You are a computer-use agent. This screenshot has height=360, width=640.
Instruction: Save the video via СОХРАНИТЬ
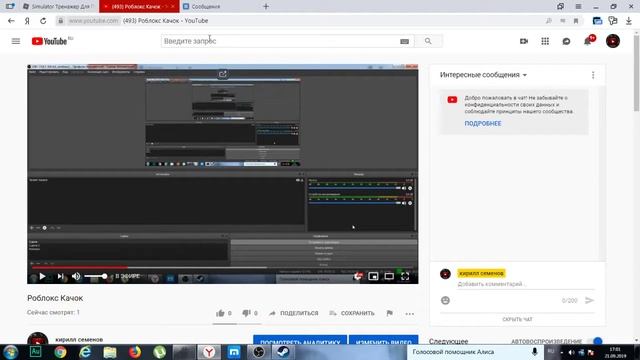[352, 313]
